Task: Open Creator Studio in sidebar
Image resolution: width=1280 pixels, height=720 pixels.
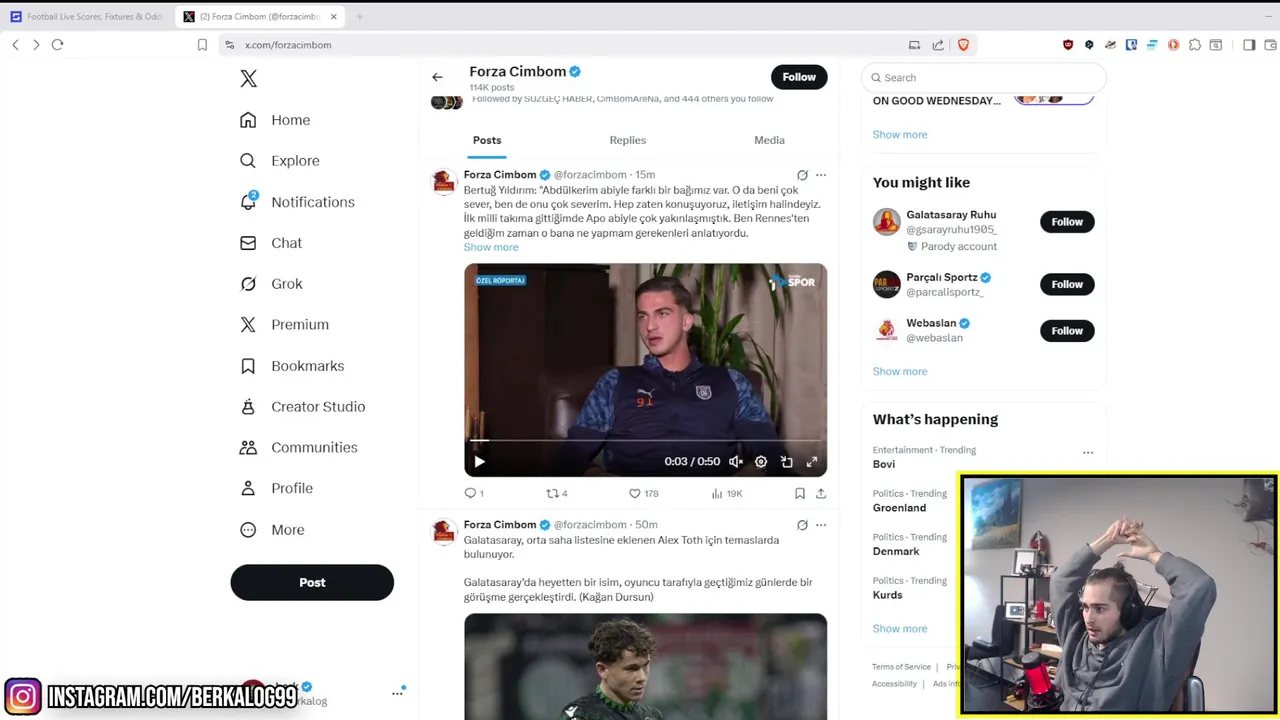Action: (x=302, y=407)
